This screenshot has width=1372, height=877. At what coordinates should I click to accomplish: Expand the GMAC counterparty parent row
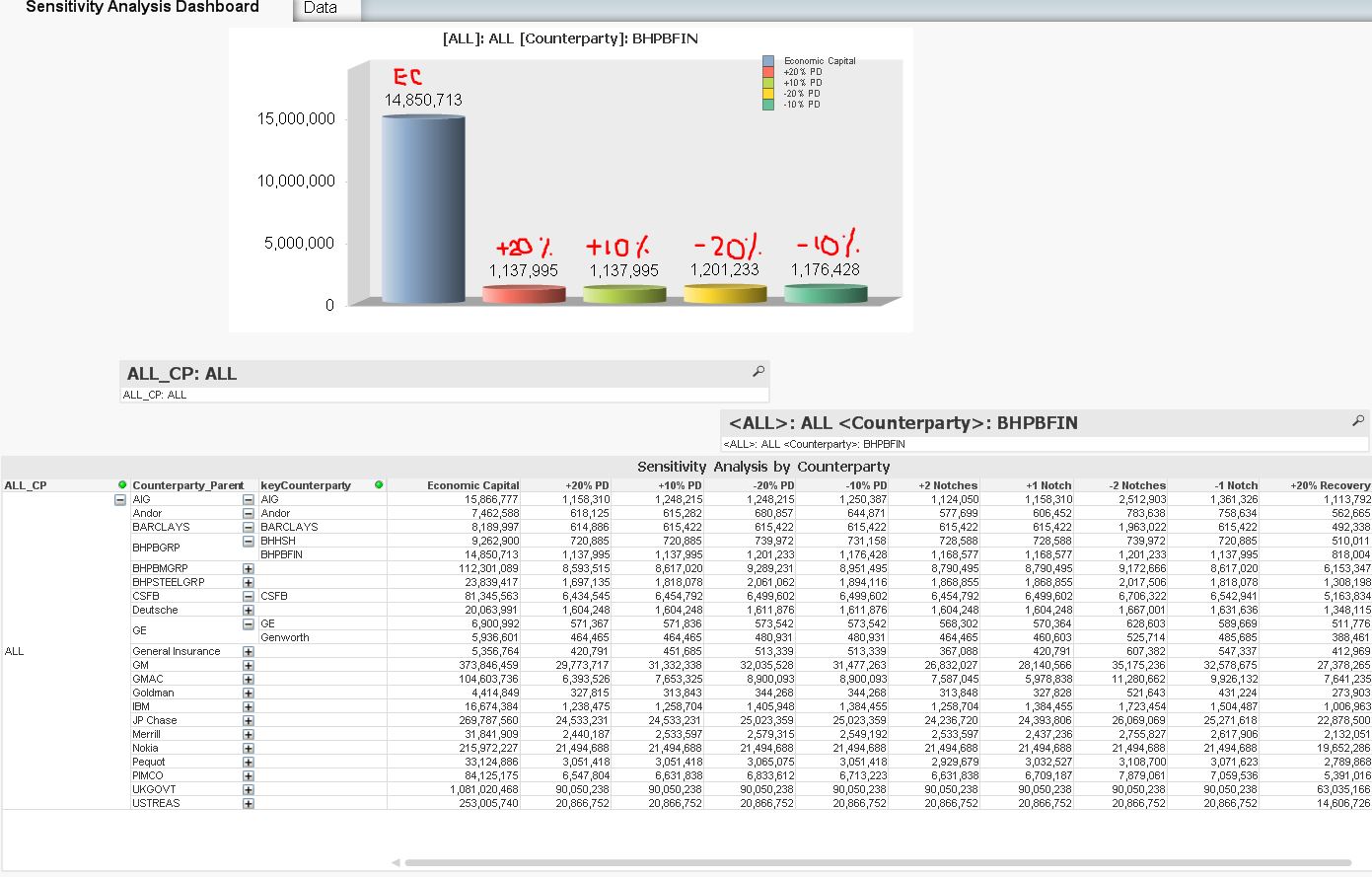(248, 680)
